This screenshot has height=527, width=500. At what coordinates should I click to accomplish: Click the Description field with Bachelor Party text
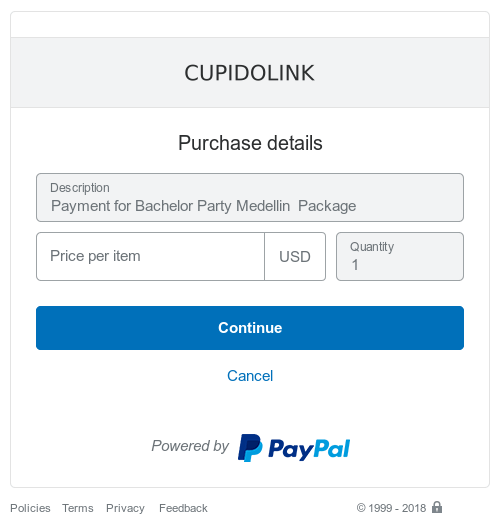[250, 197]
